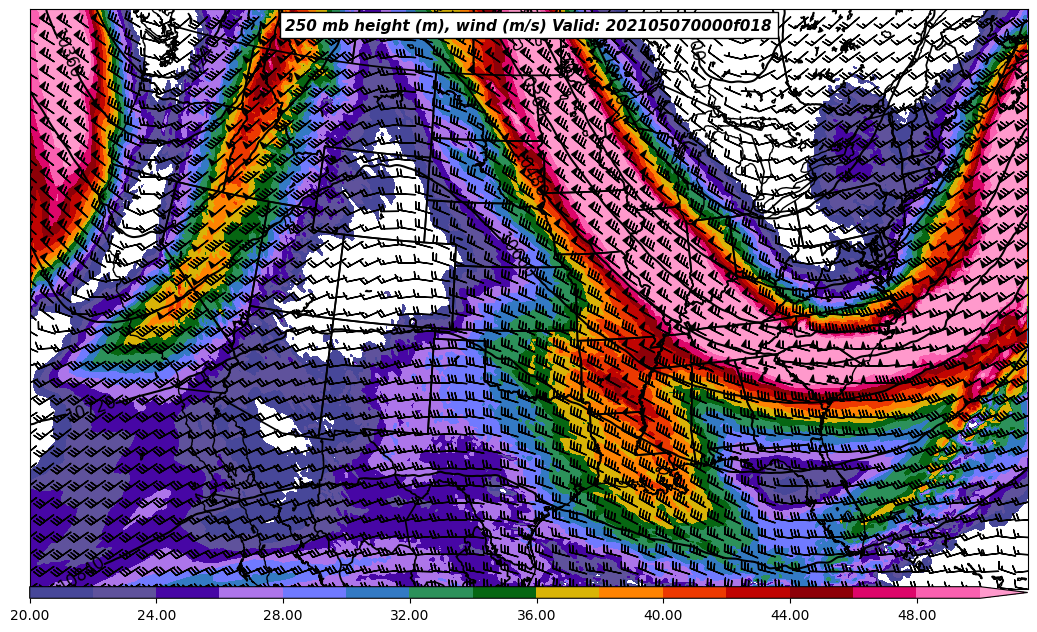This screenshot has height=632, width=1037.
Task: Click the 24.00 colorbar tick label
Action: tap(157, 615)
